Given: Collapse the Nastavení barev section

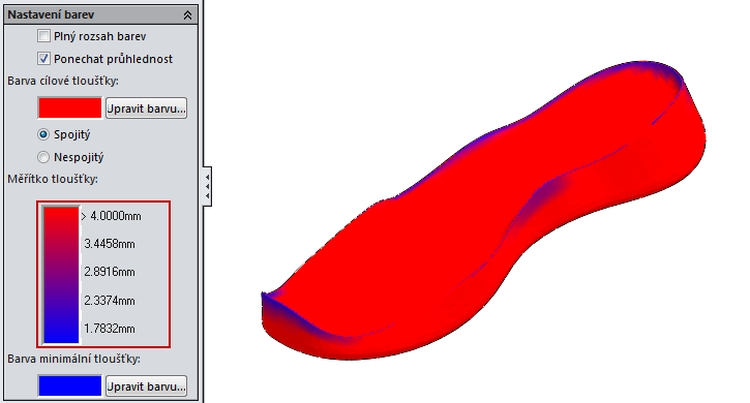Looking at the screenshot, I should click(x=188, y=15).
